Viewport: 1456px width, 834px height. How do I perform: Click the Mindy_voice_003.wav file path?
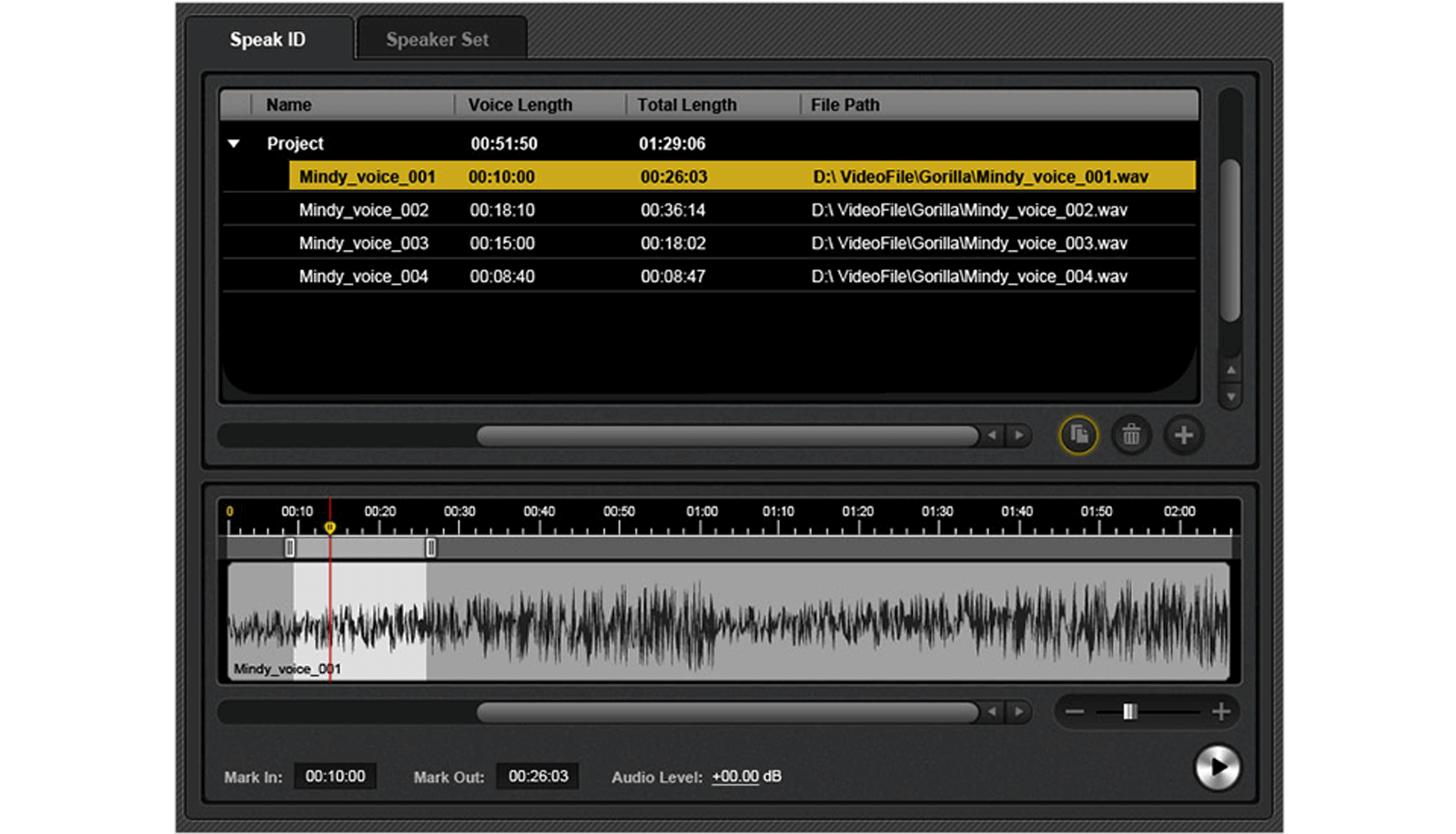969,244
